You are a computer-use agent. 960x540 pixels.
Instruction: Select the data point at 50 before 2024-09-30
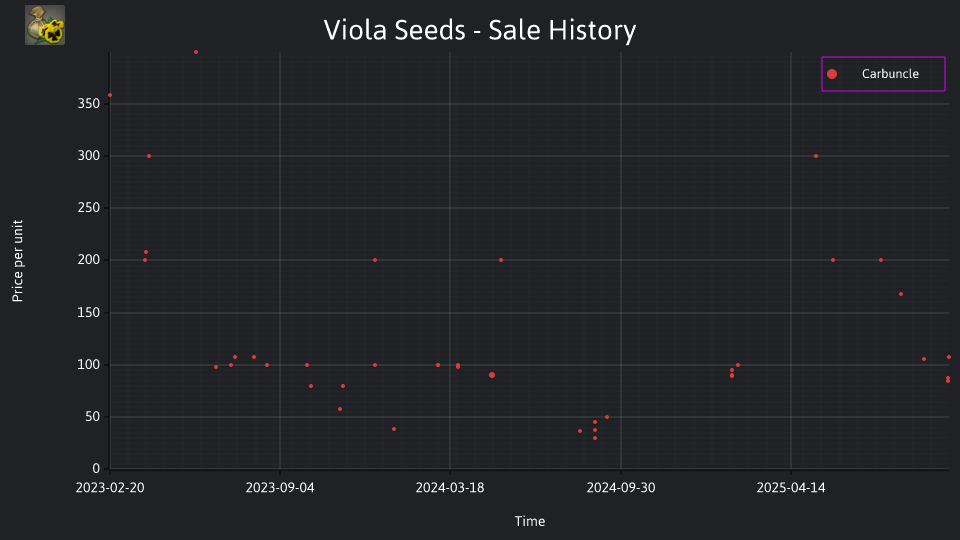click(607, 417)
